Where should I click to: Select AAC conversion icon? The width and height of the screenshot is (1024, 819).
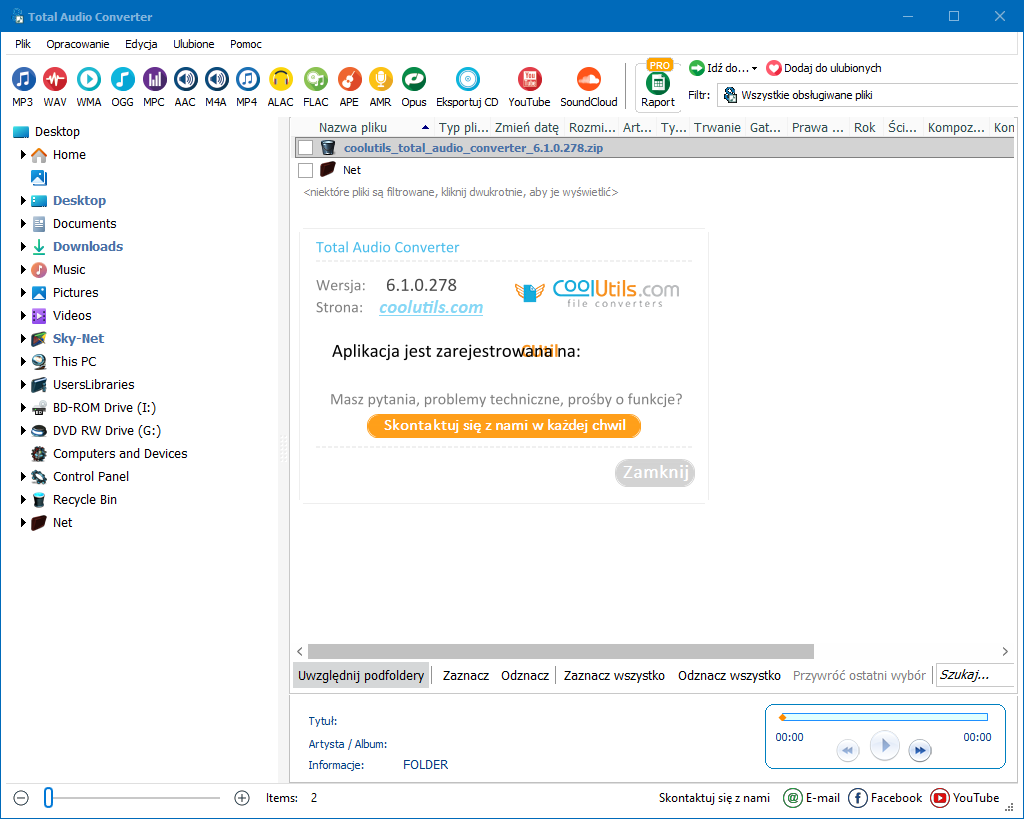tap(185, 86)
